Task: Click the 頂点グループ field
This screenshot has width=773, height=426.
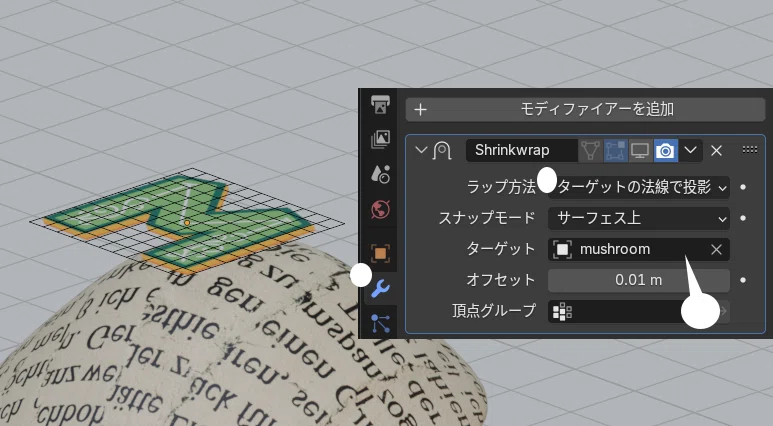Action: tap(638, 311)
